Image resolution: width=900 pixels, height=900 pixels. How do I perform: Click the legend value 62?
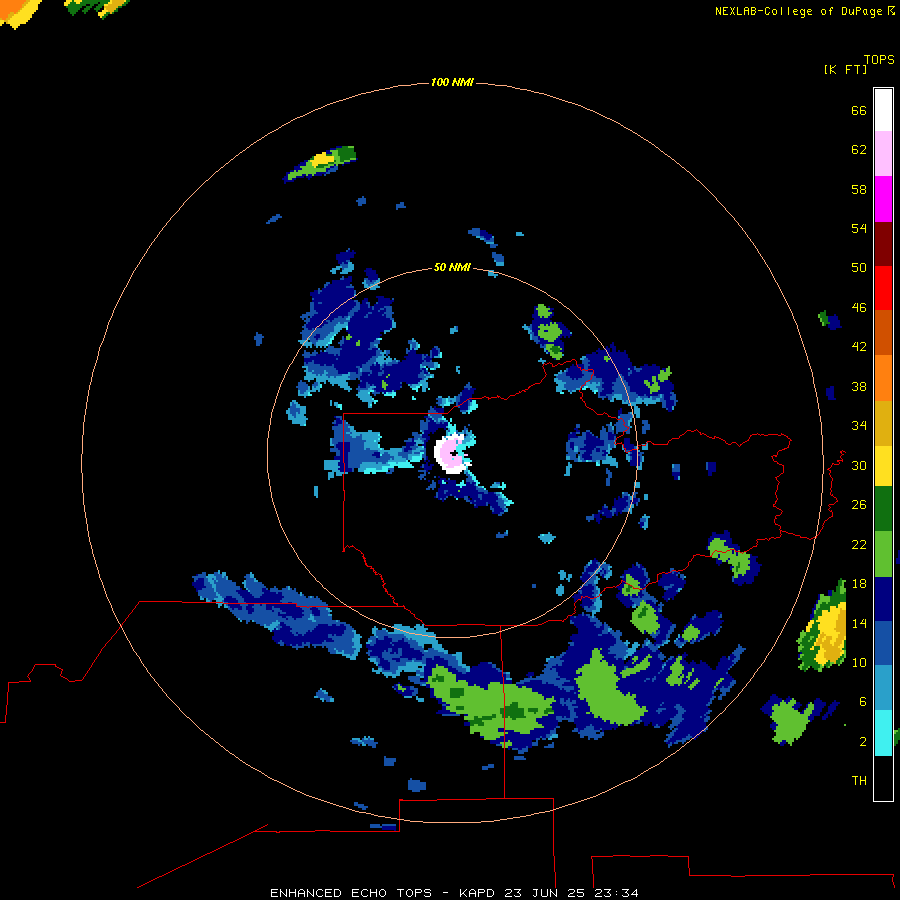click(x=859, y=150)
